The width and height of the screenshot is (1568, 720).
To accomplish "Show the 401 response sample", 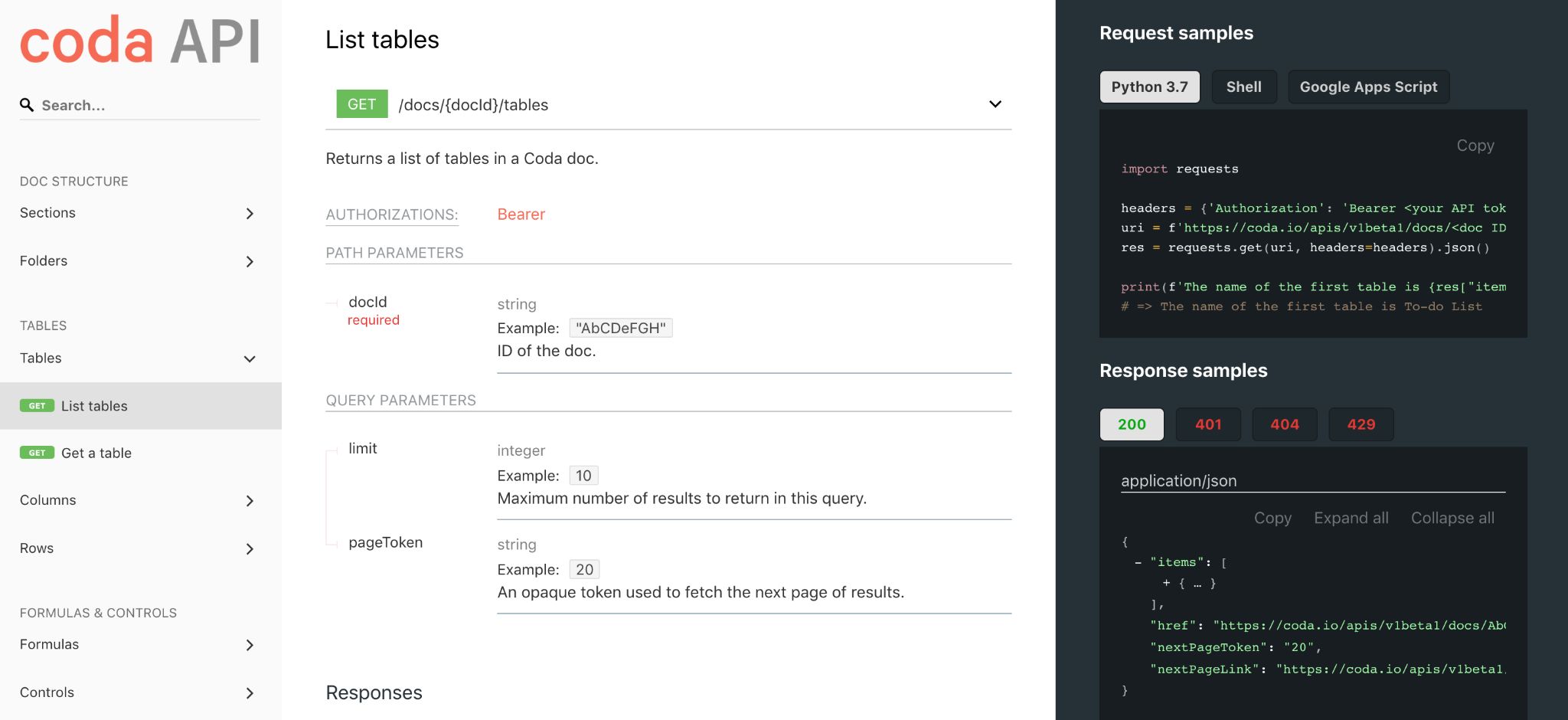I will coord(1207,424).
